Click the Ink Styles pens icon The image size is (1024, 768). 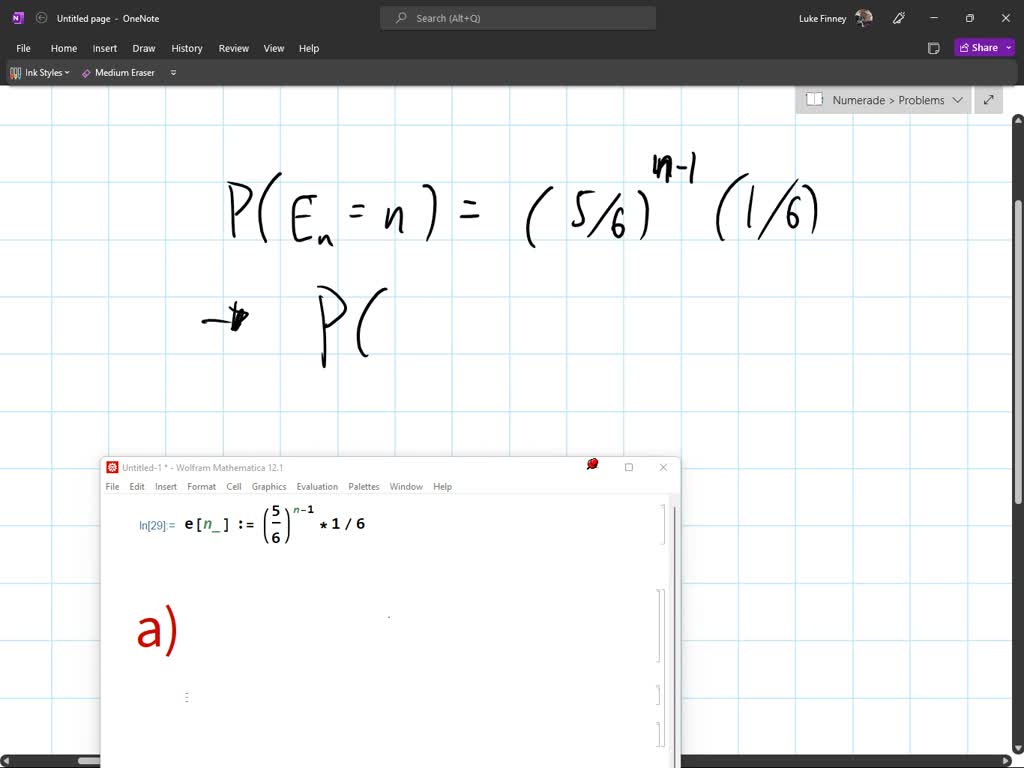pos(16,73)
